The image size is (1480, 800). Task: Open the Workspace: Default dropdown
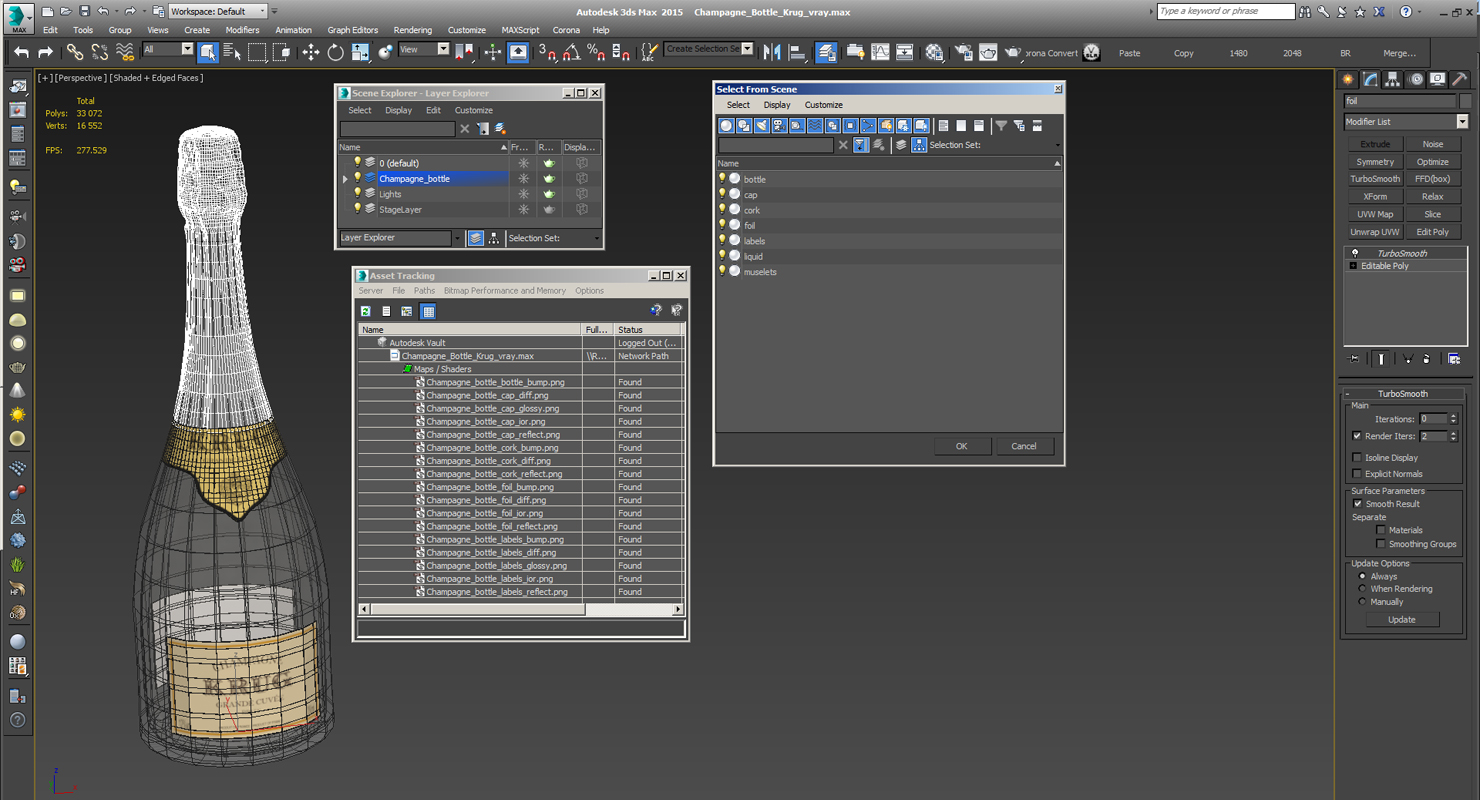coord(218,11)
